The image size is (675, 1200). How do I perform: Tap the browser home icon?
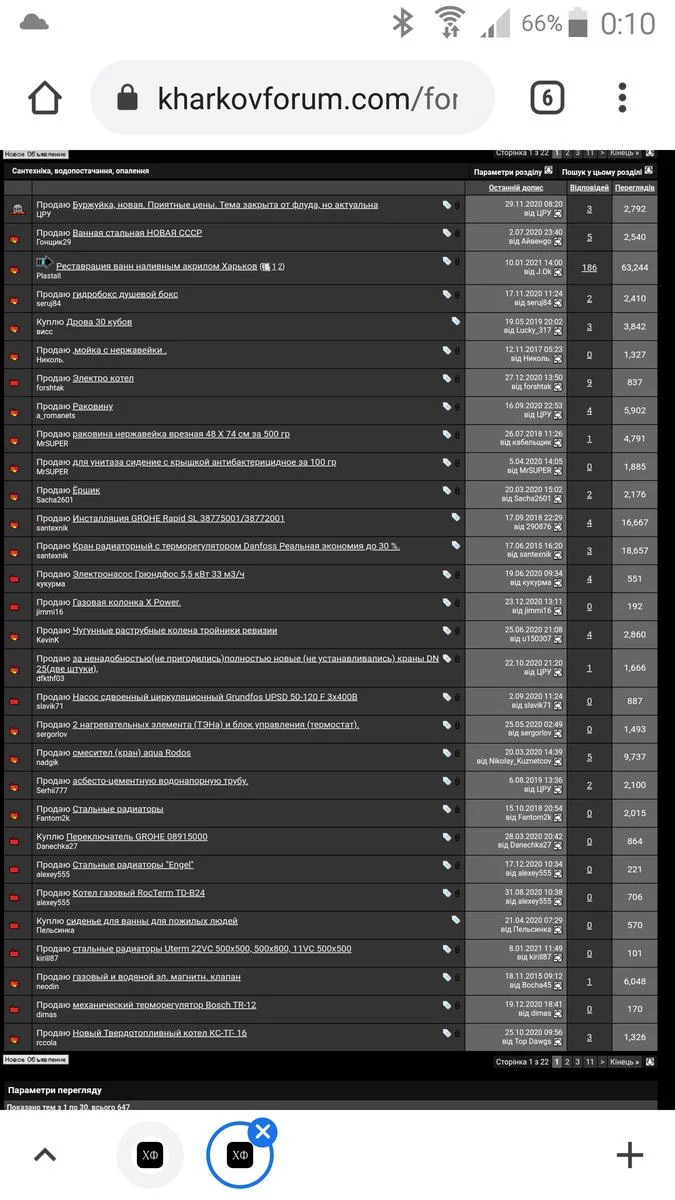click(x=45, y=98)
